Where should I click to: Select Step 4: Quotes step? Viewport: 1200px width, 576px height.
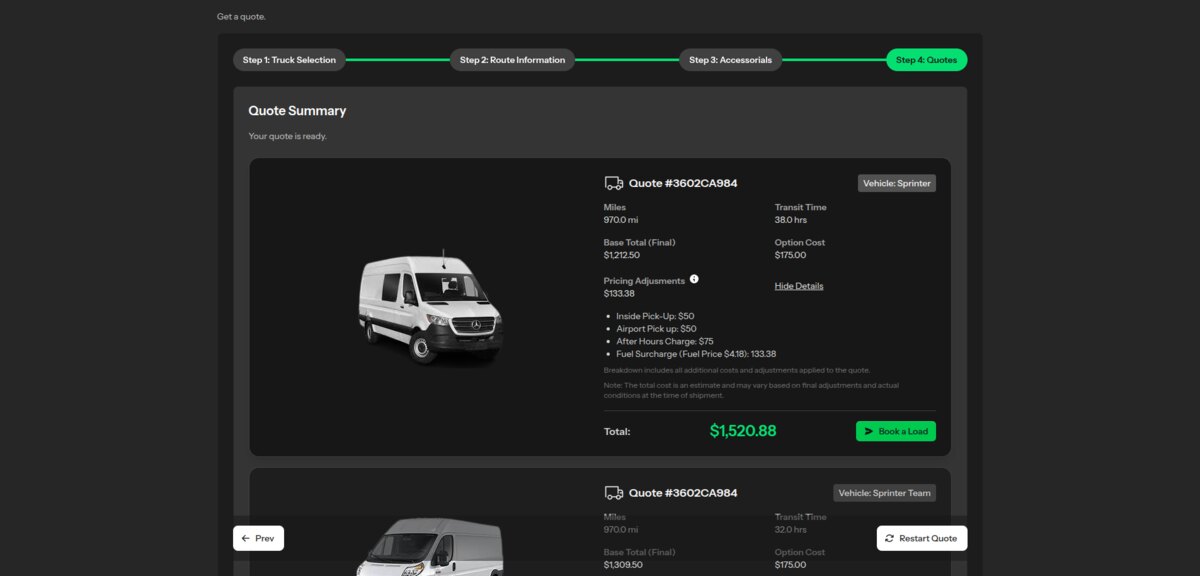926,60
